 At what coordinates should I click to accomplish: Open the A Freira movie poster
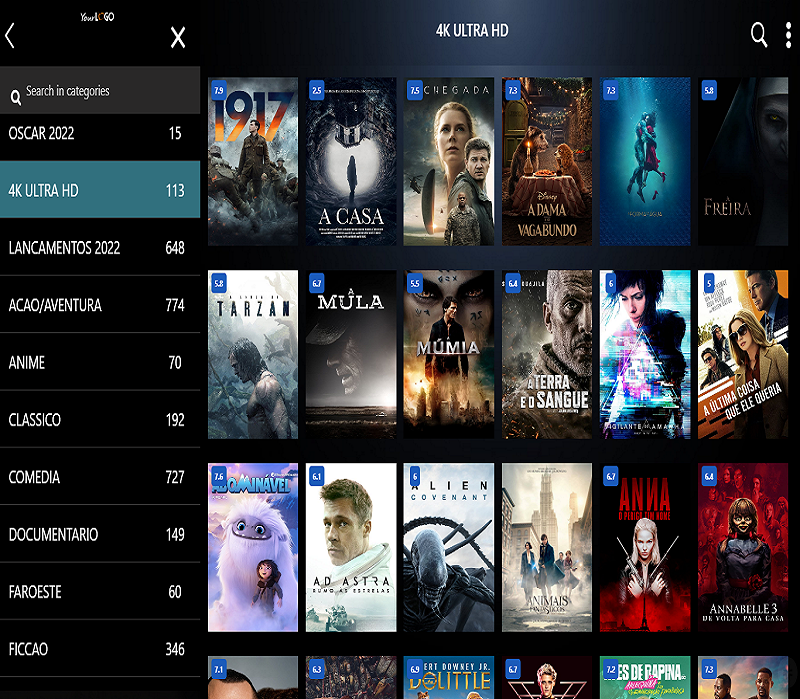click(x=743, y=161)
